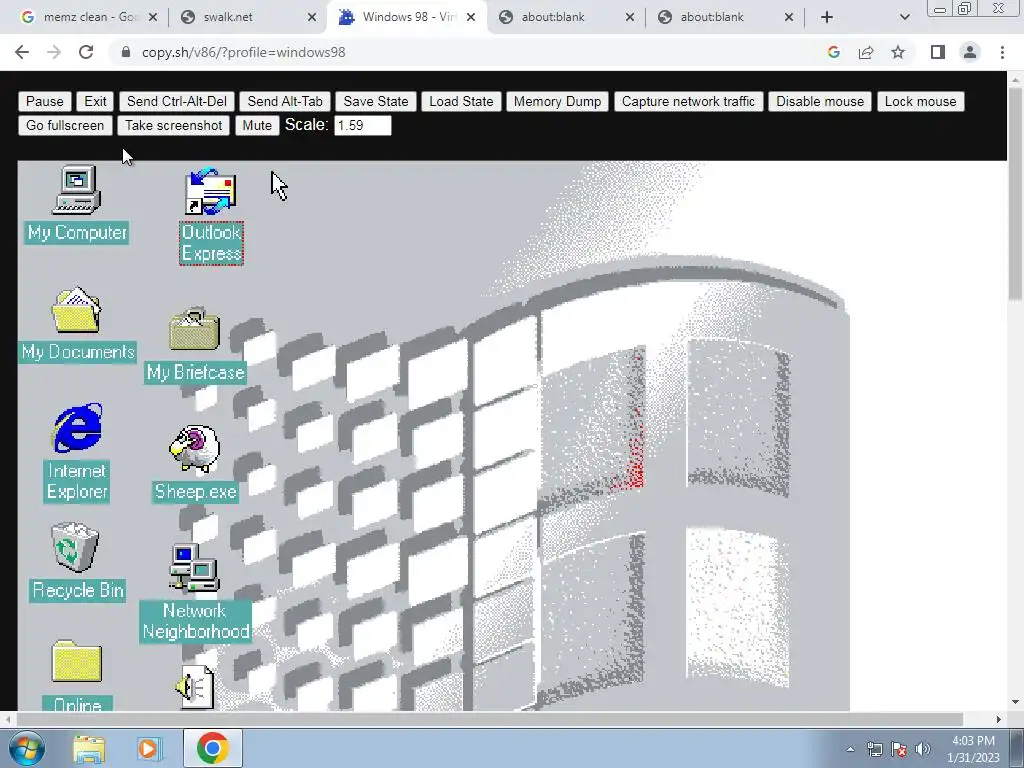Viewport: 1024px width, 768px height.
Task: Toggle Chrome side panel
Action: tap(938, 52)
